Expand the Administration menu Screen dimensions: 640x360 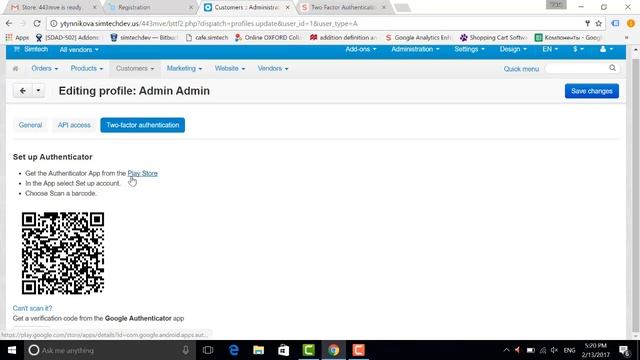pos(415,49)
